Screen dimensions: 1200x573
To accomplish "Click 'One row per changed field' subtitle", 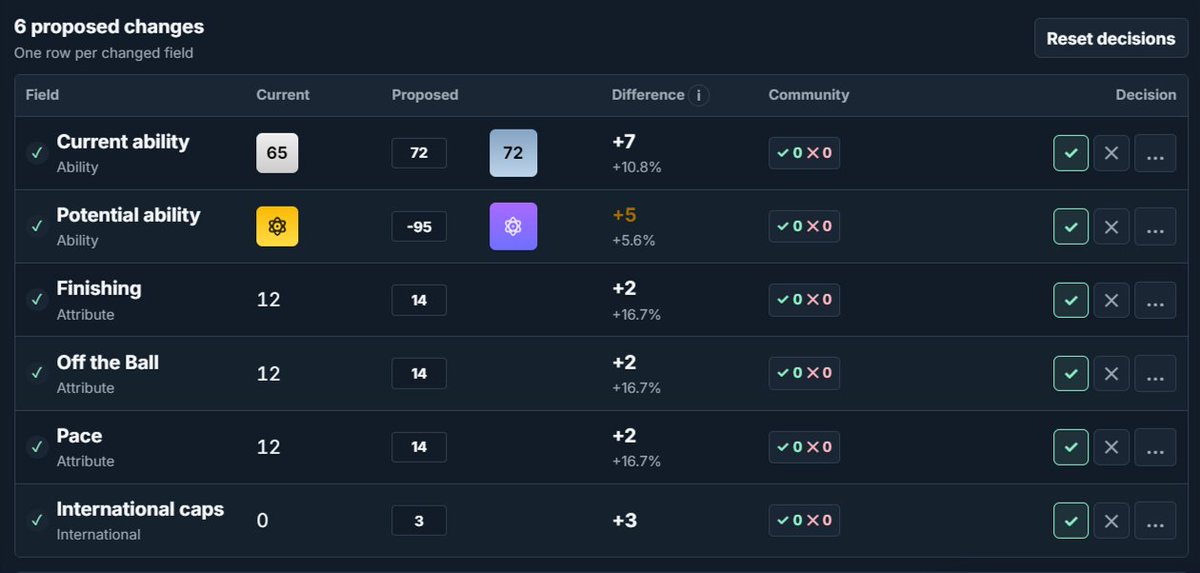I will [104, 53].
